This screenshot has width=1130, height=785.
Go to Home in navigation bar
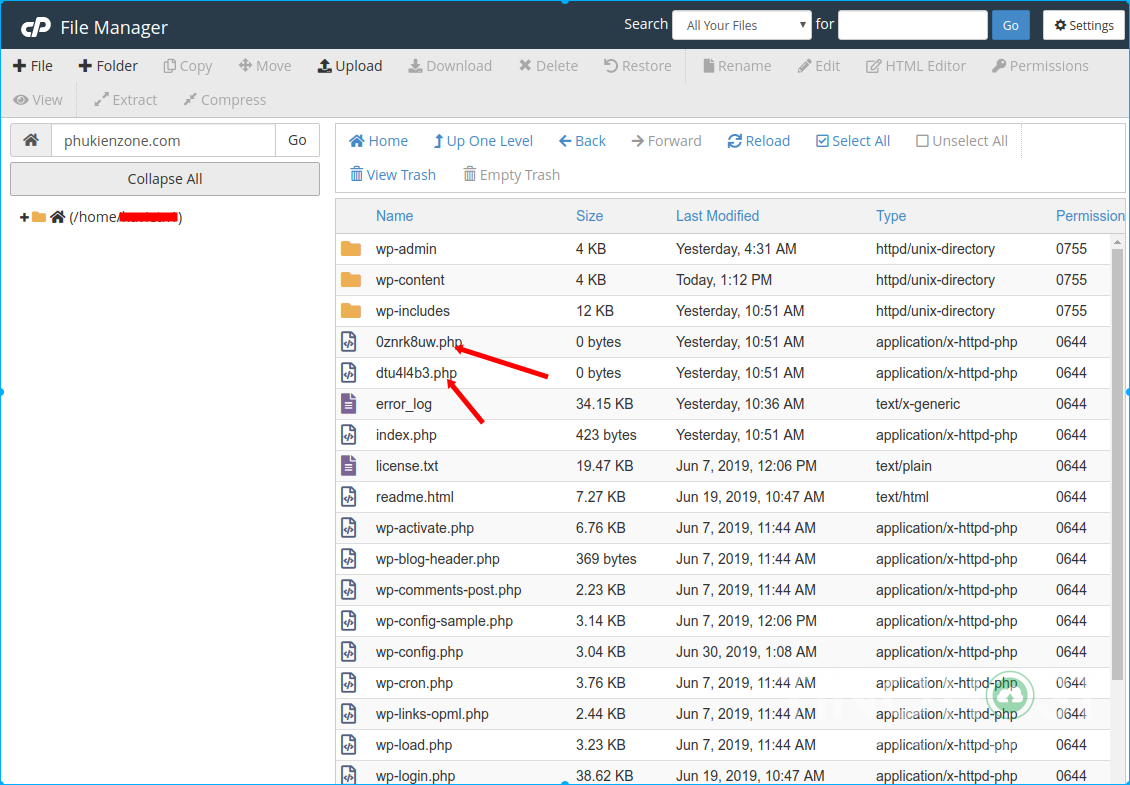(x=378, y=141)
